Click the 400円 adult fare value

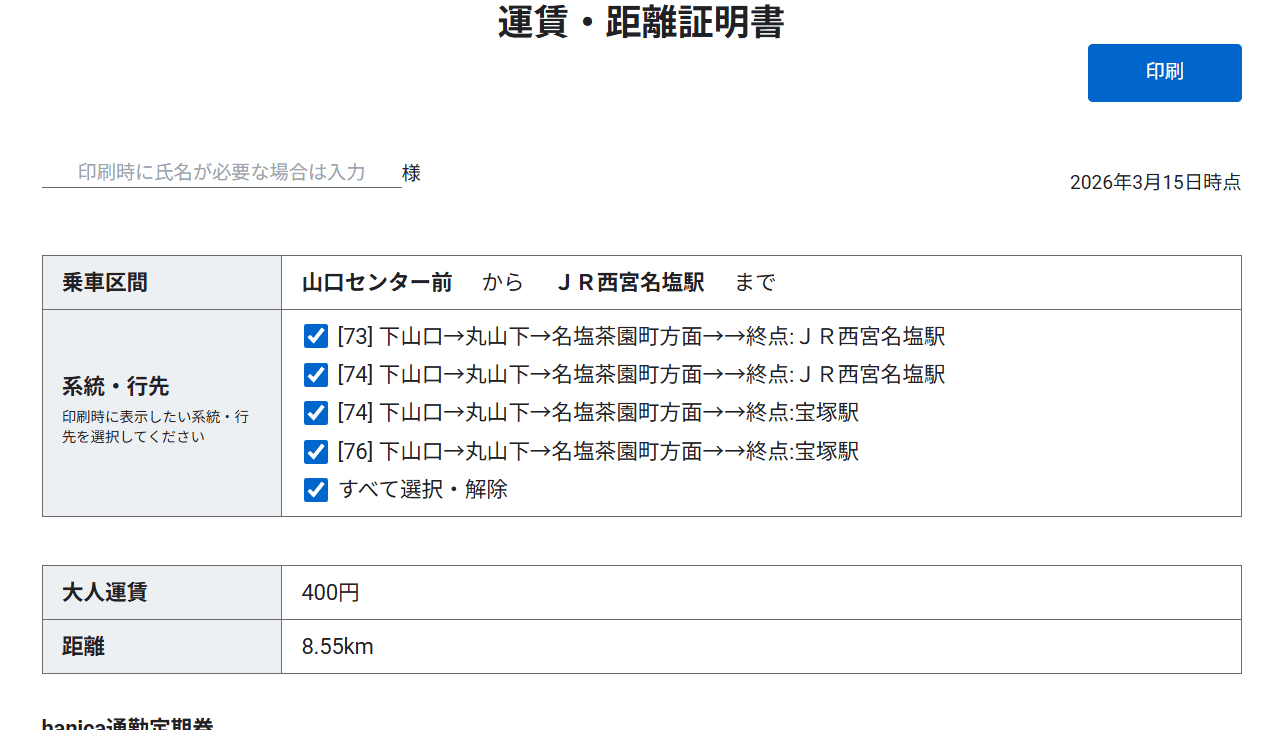(x=331, y=593)
